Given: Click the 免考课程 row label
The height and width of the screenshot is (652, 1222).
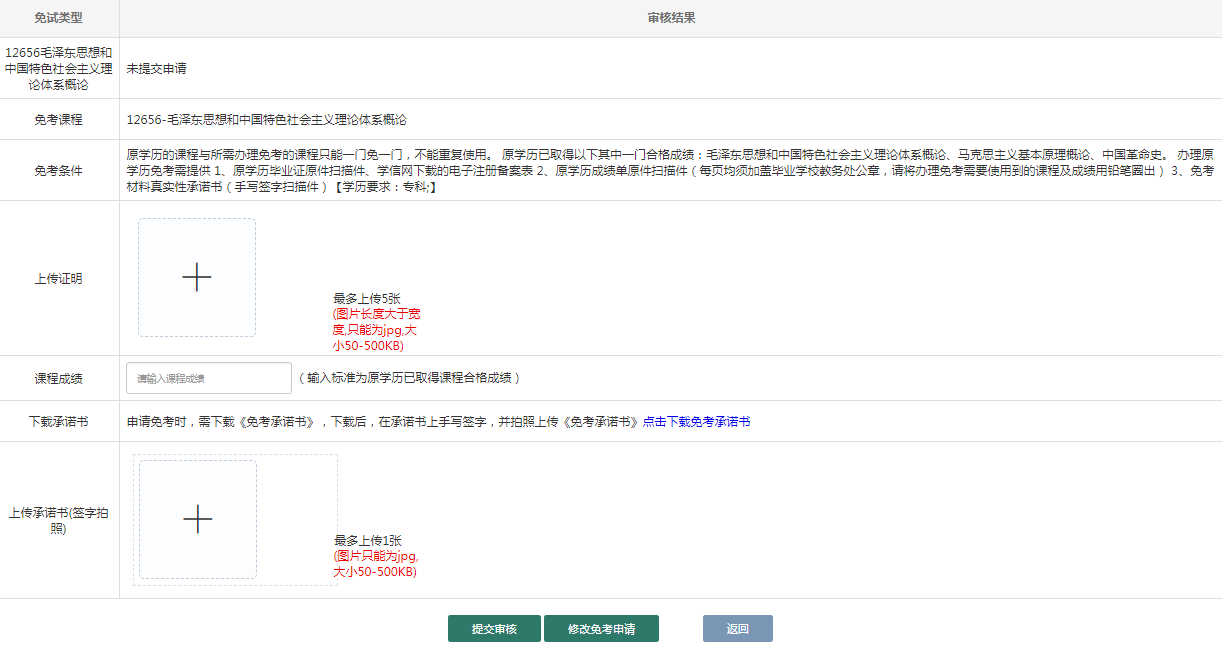Looking at the screenshot, I should [x=59, y=120].
